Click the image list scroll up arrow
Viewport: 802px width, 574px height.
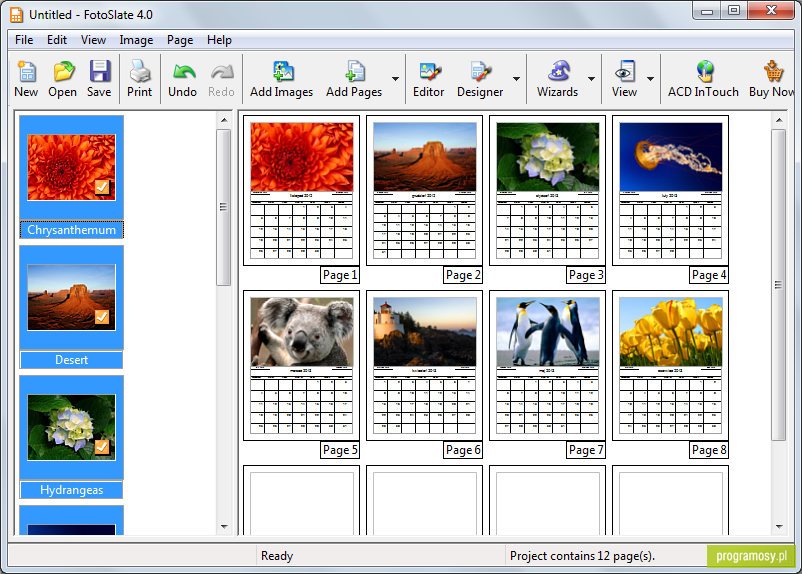(x=224, y=120)
